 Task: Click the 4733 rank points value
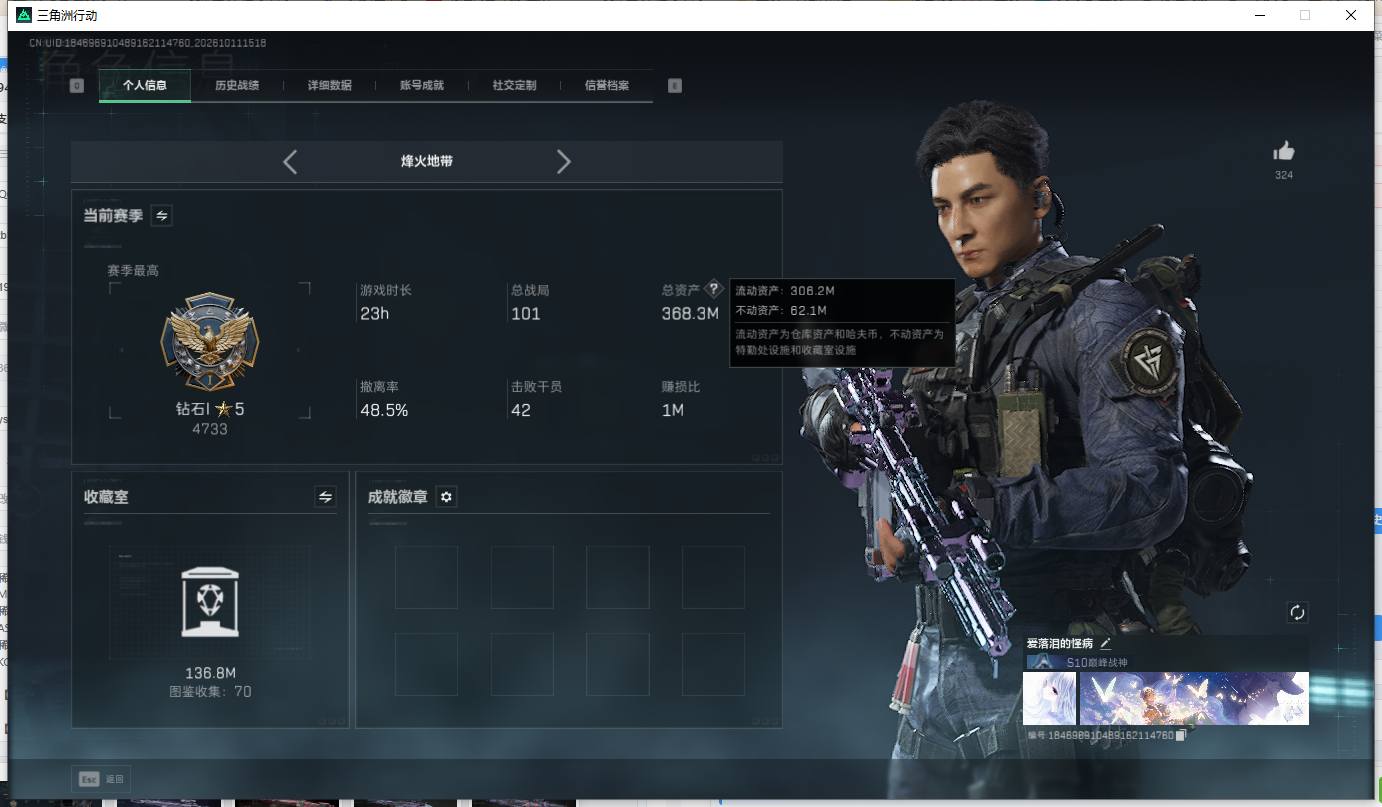point(210,429)
